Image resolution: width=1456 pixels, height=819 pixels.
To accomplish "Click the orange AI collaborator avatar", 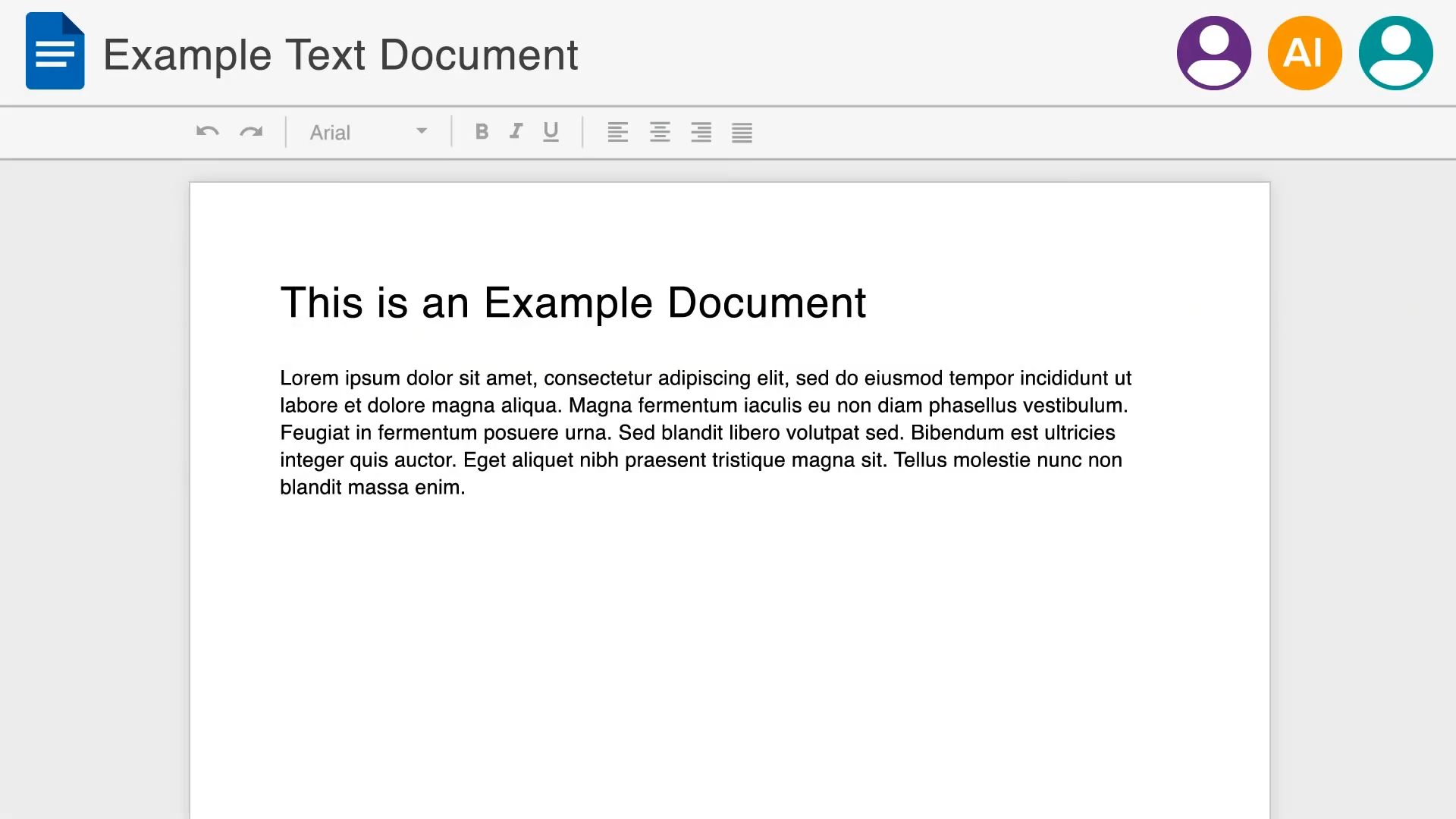I will point(1304,53).
